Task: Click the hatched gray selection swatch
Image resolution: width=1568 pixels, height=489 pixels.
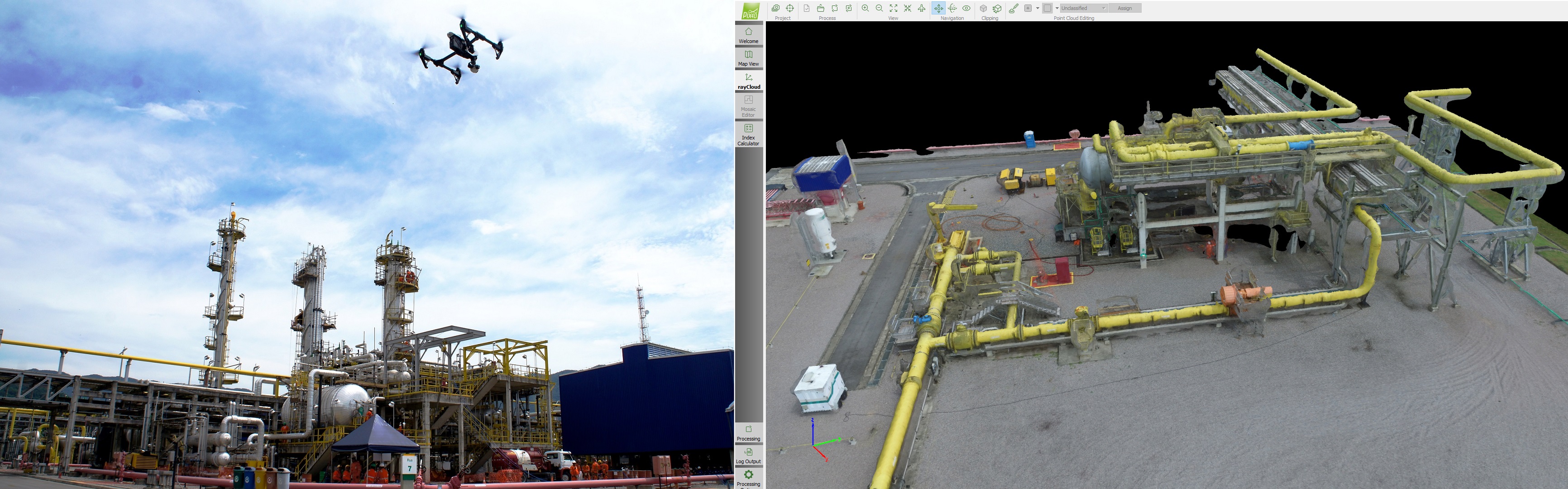Action: click(1047, 8)
